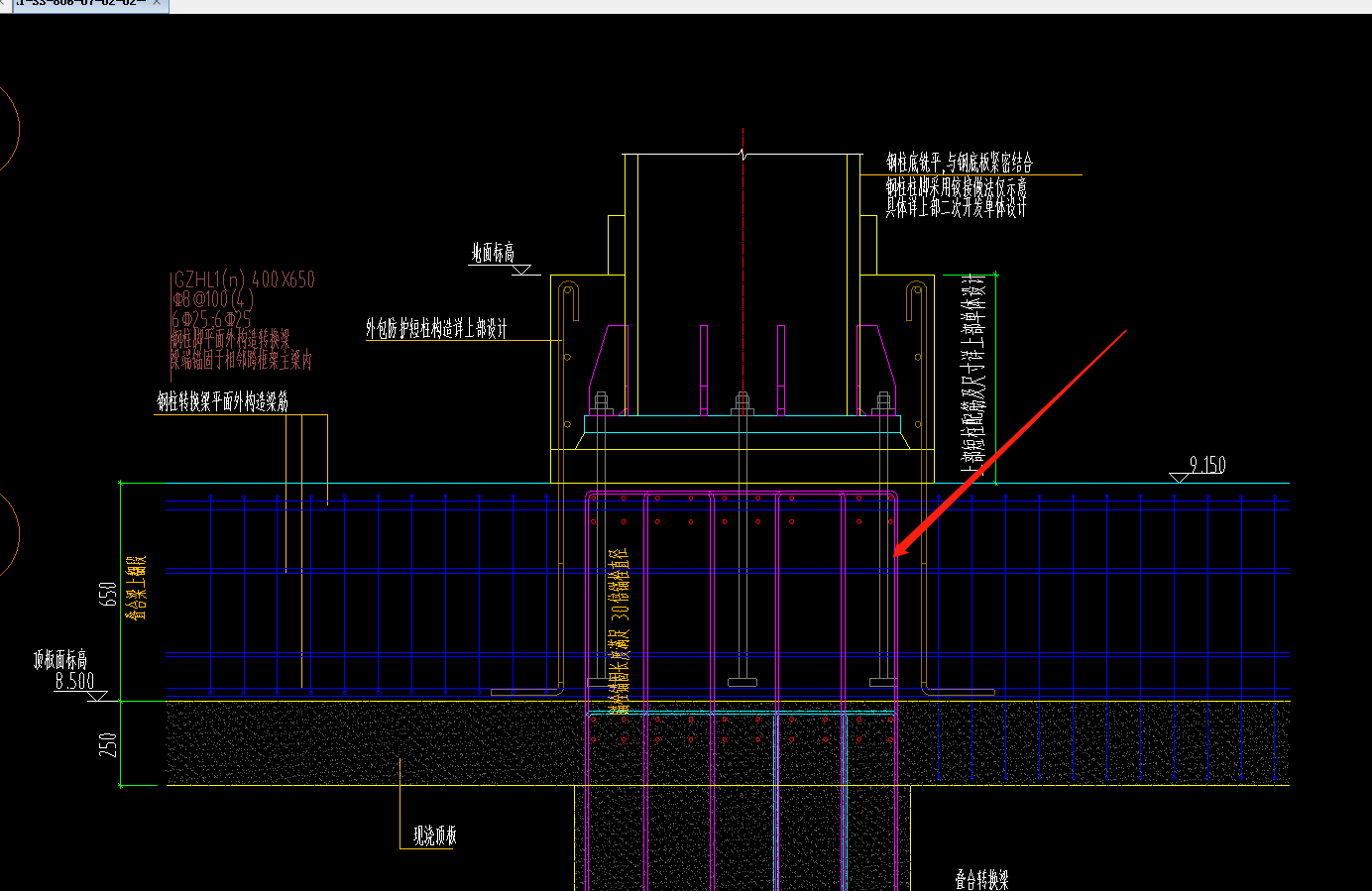Click the note '具体详上部二次开发单体设计'

coord(957,207)
